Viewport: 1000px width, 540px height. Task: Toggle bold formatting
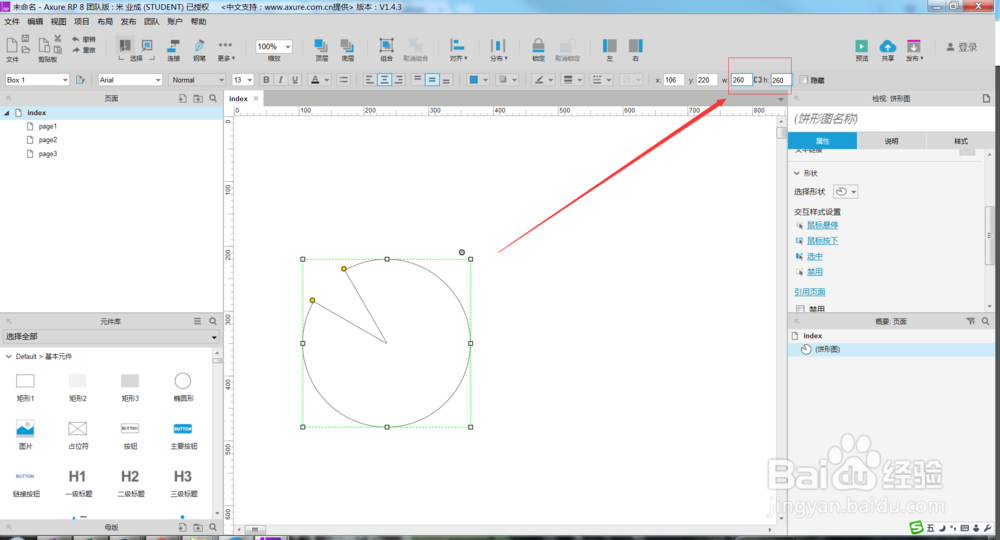(266, 80)
